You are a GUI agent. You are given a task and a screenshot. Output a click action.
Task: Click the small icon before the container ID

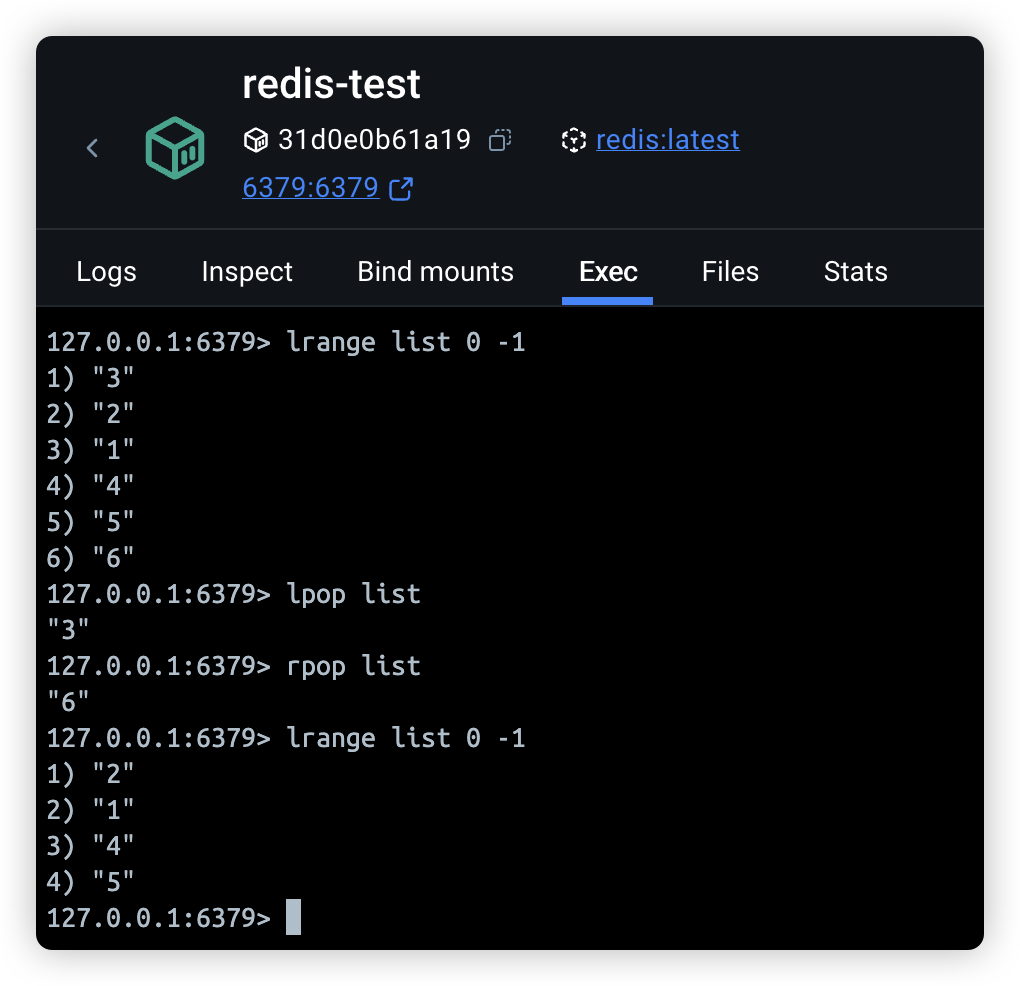(256, 140)
